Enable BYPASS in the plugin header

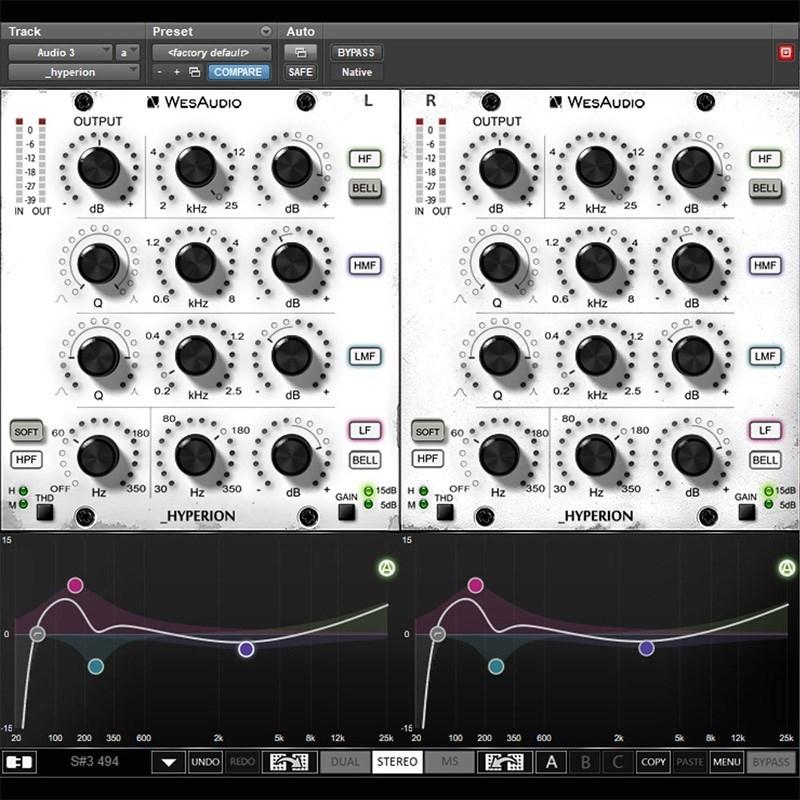tap(355, 51)
